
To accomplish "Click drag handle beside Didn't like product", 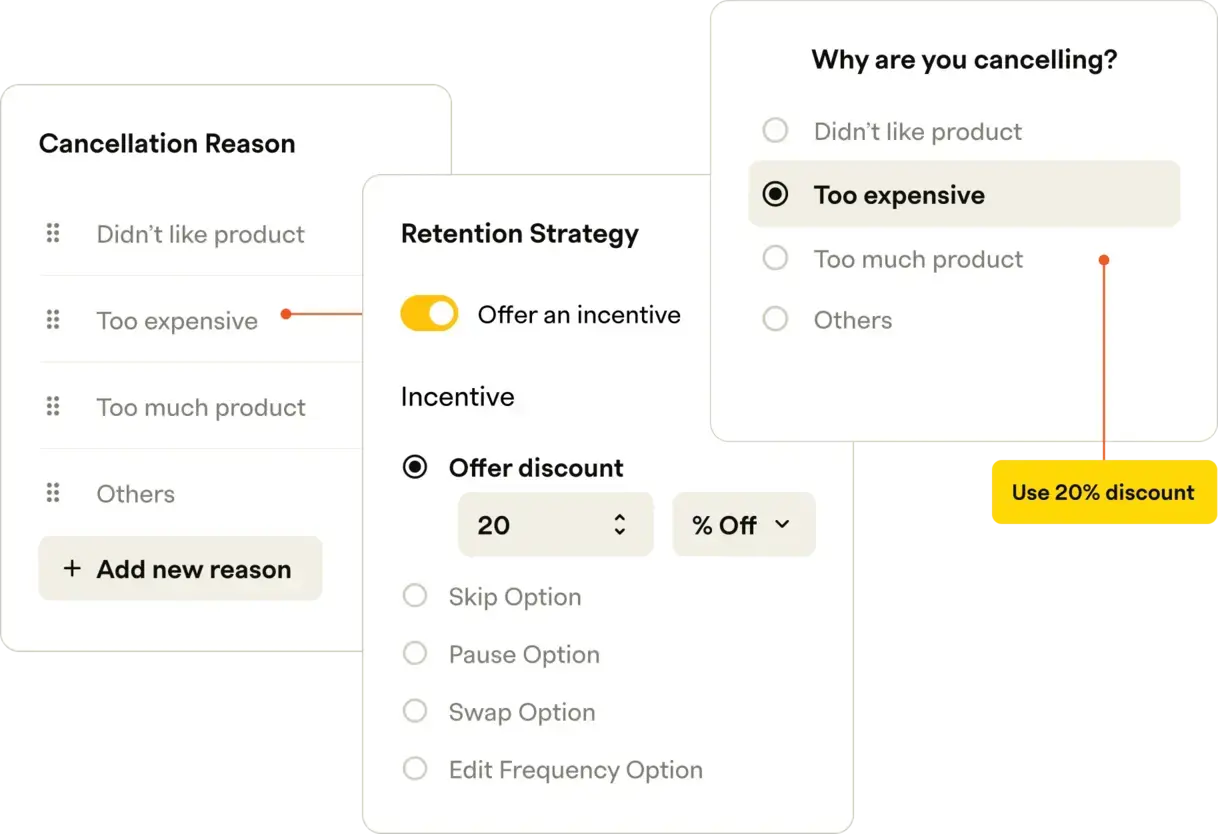I will click(x=53, y=234).
